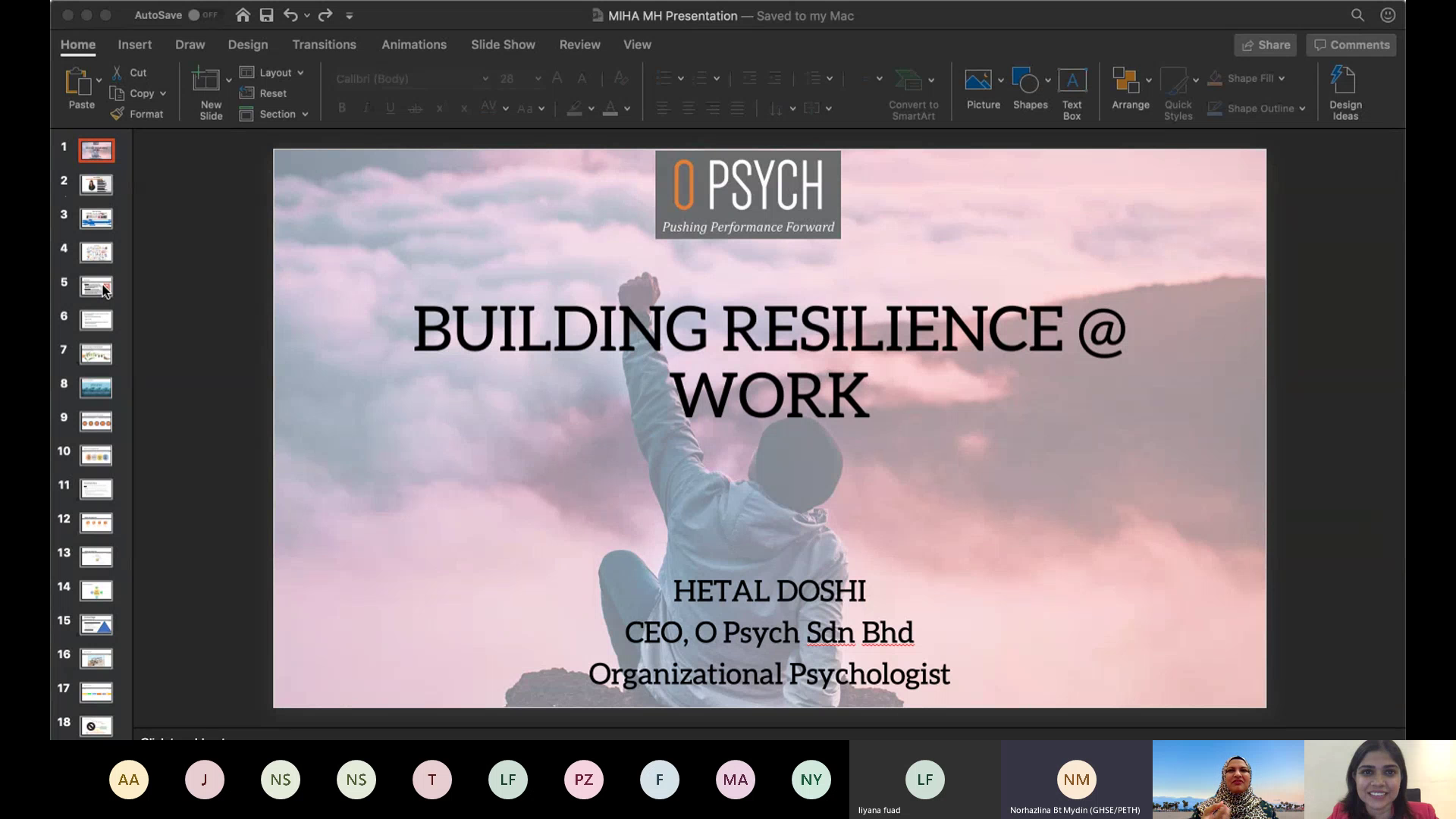This screenshot has height=819, width=1456.
Task: Expand the Section dropdown
Action: coord(305,115)
